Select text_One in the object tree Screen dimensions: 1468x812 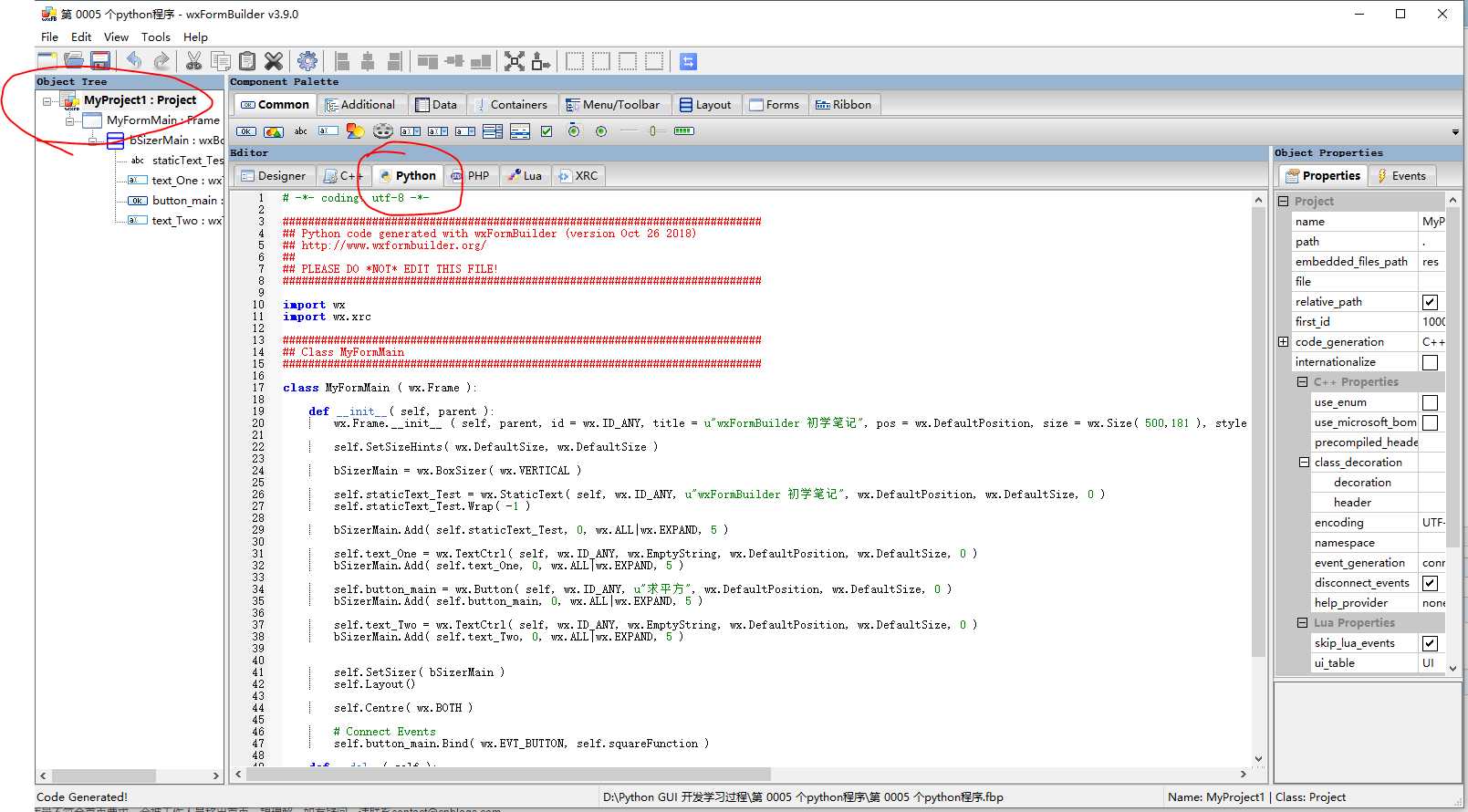[x=175, y=181]
